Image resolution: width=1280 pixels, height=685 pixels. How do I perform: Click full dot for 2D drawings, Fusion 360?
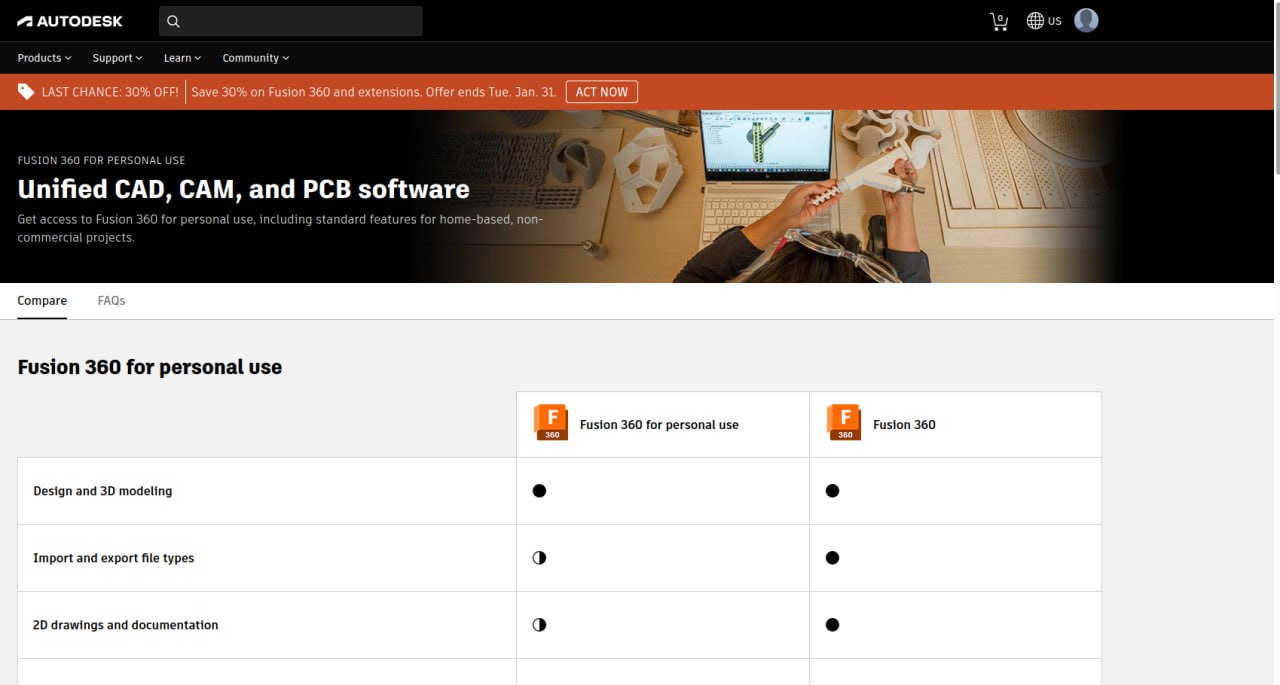(832, 625)
